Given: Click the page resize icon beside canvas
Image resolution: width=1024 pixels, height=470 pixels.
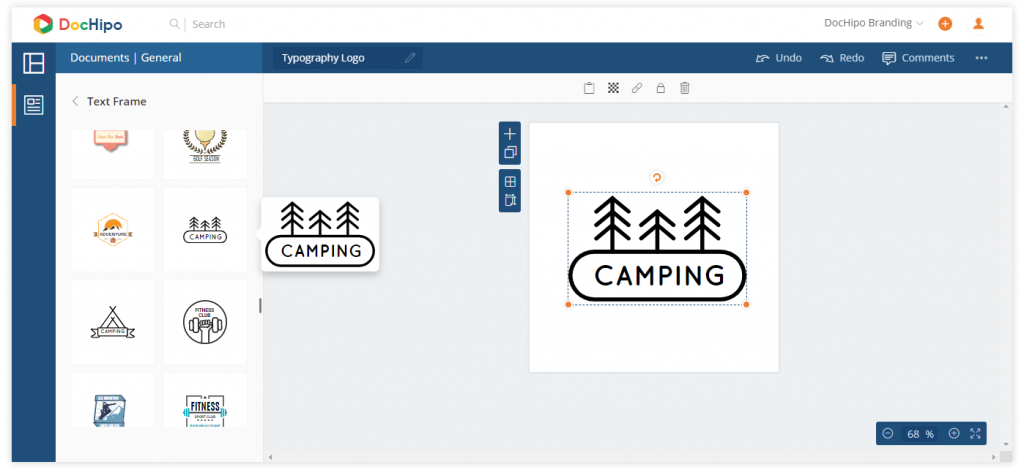Looking at the screenshot, I should [510, 200].
